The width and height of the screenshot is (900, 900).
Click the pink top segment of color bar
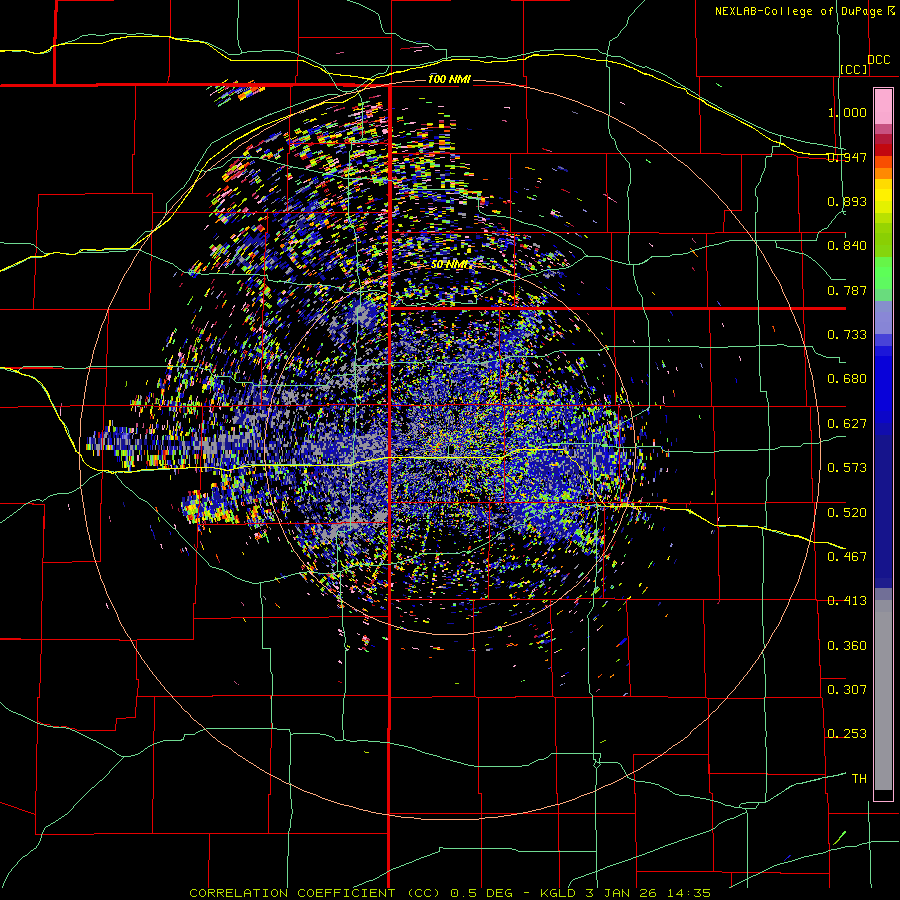click(x=883, y=106)
